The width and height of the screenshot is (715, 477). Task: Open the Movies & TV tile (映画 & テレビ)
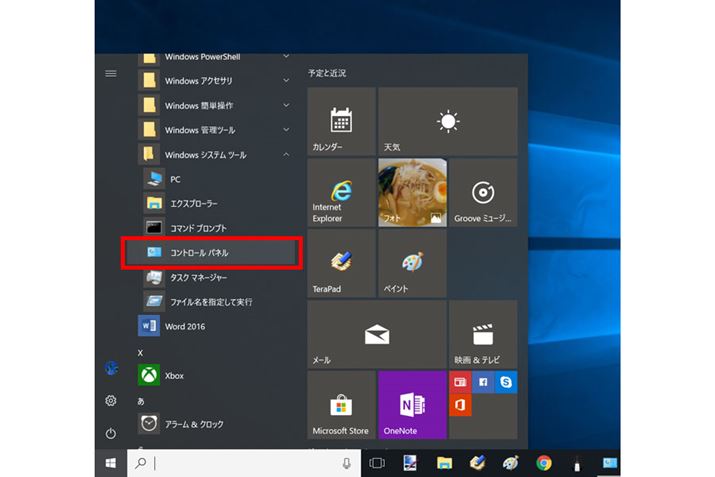pyautogui.click(x=483, y=333)
